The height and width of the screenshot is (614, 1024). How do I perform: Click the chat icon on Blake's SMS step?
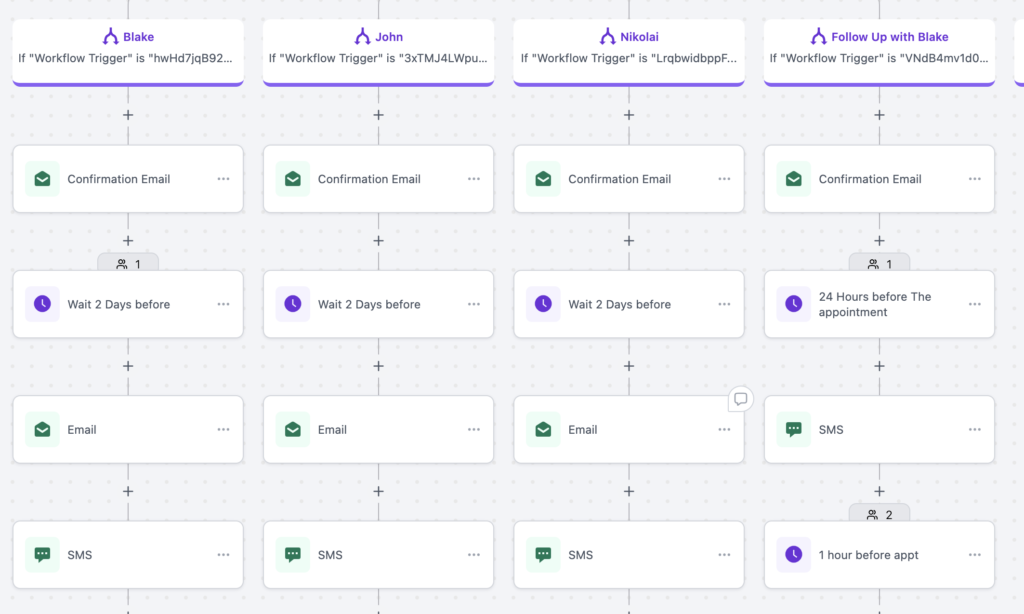click(x=43, y=555)
